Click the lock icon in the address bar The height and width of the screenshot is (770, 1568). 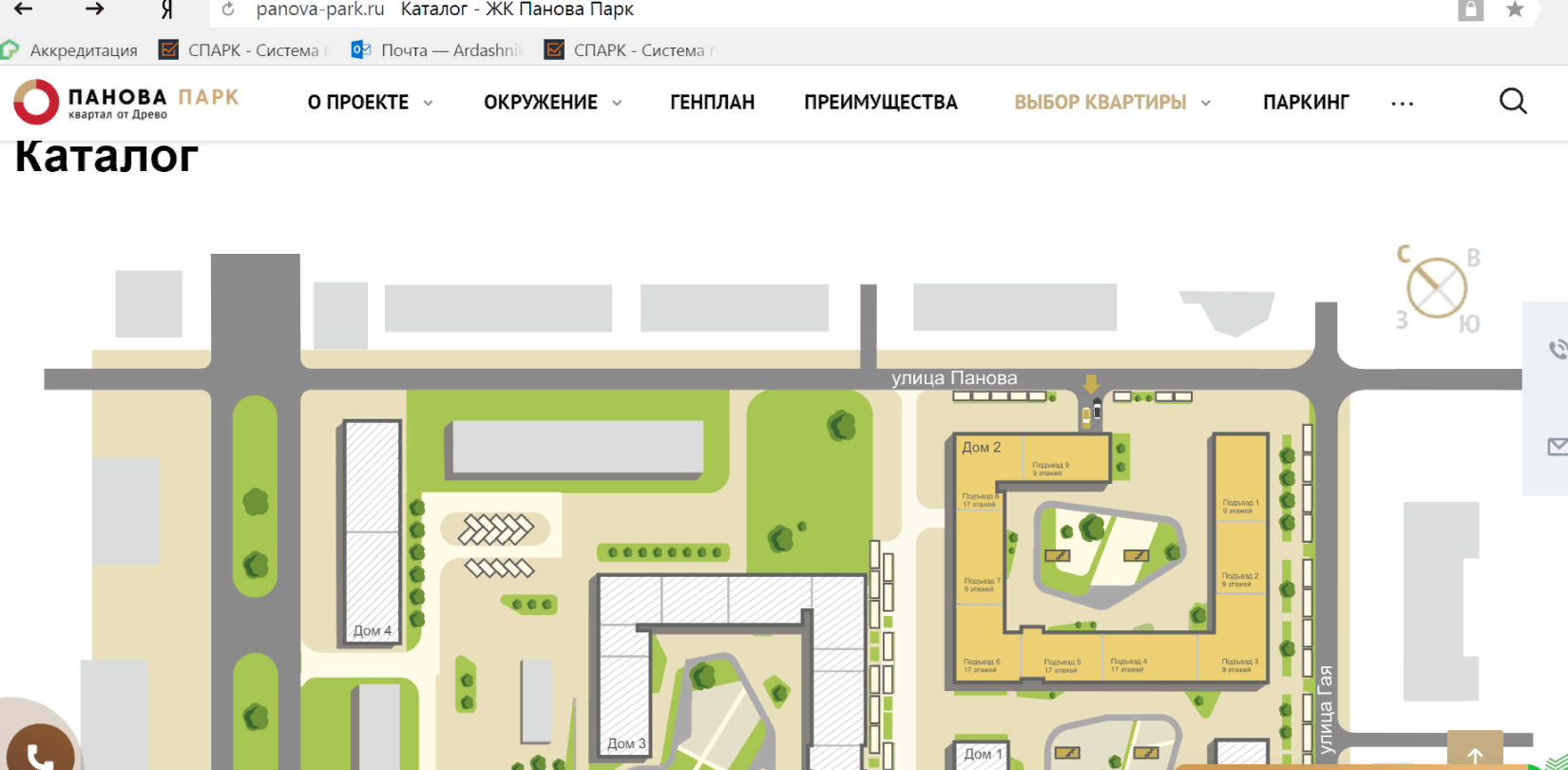(x=1470, y=10)
